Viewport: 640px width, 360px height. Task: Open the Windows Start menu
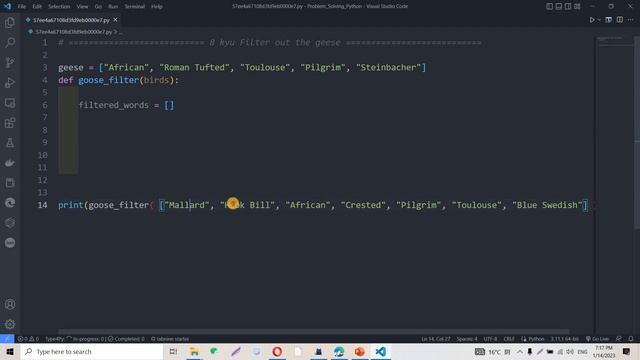tap(10, 351)
